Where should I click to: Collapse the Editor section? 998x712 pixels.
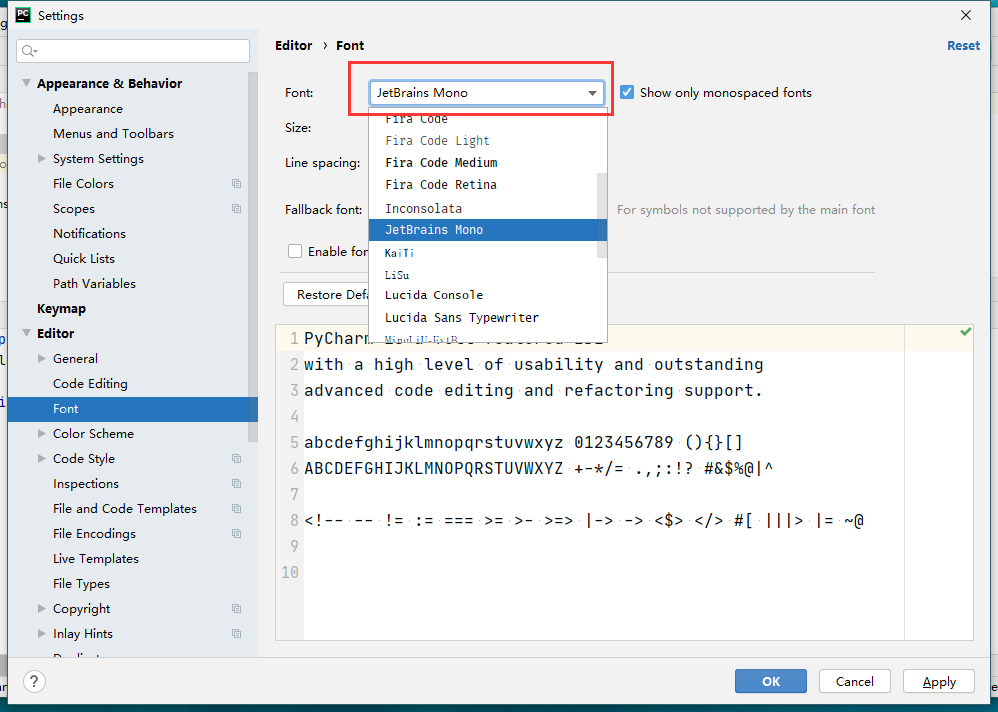click(27, 333)
